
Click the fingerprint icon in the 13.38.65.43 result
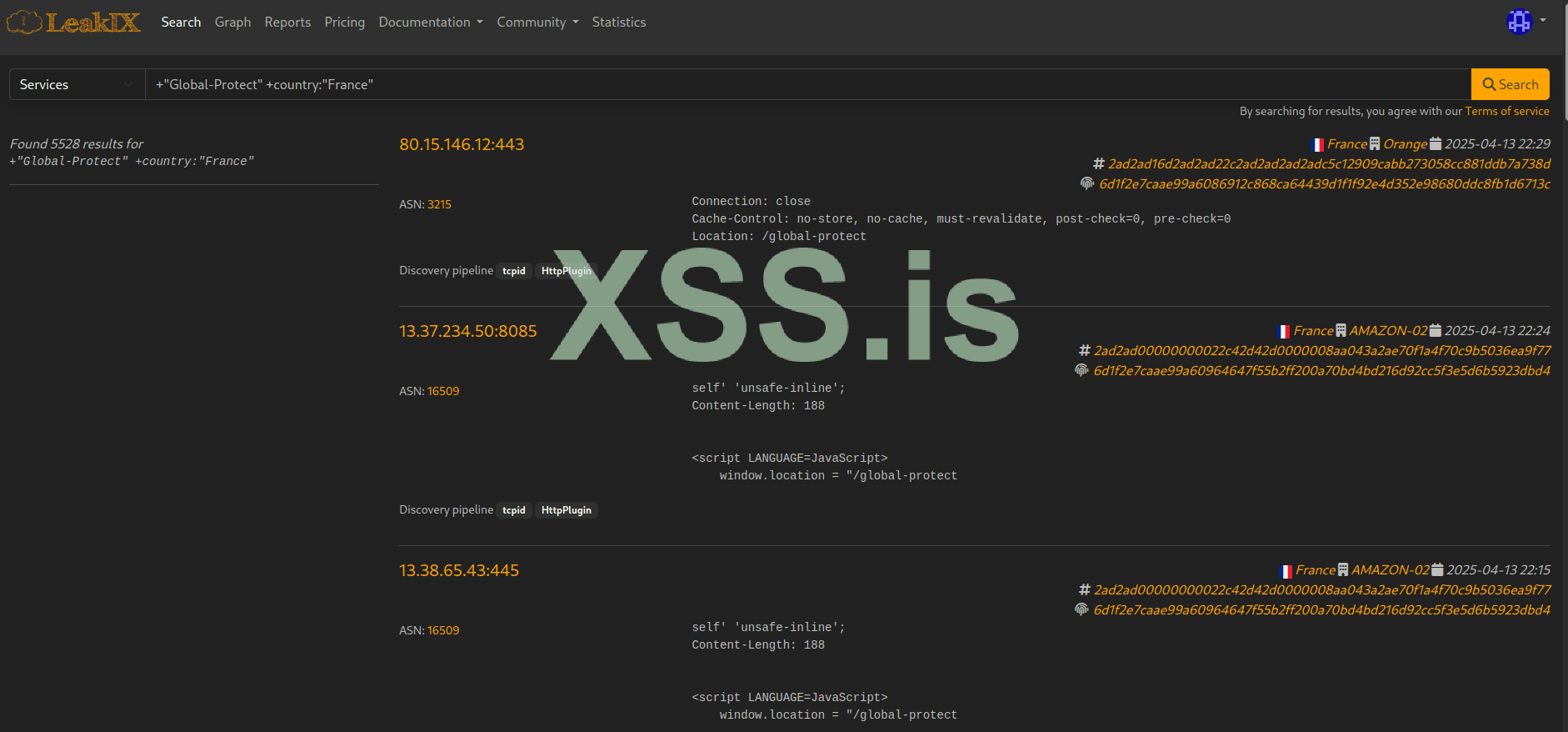tap(1081, 609)
